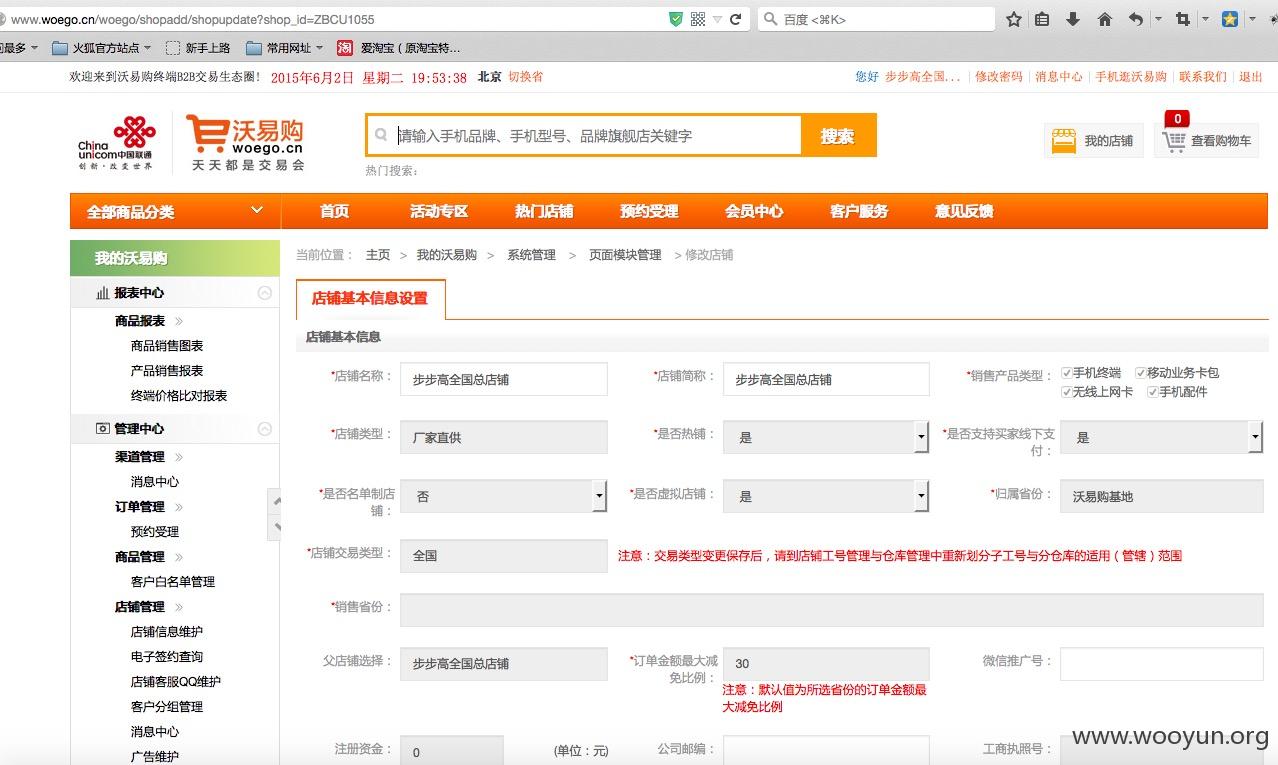
Task: Open the 是否支持买家线下支付 dropdown
Action: (1161, 437)
